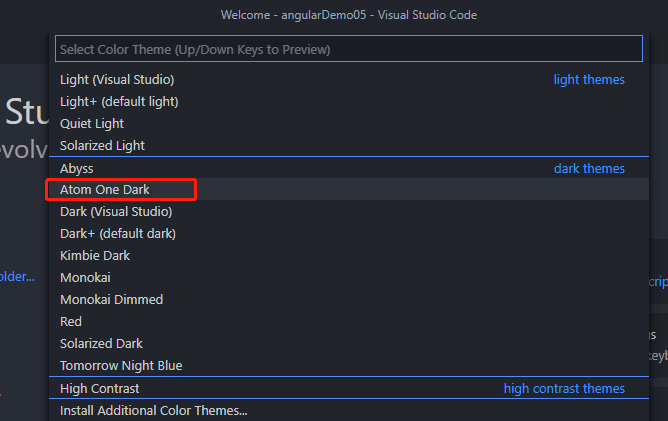Screen dimensions: 668x421
Task: Select the High Contrast theme
Action: (x=100, y=388)
